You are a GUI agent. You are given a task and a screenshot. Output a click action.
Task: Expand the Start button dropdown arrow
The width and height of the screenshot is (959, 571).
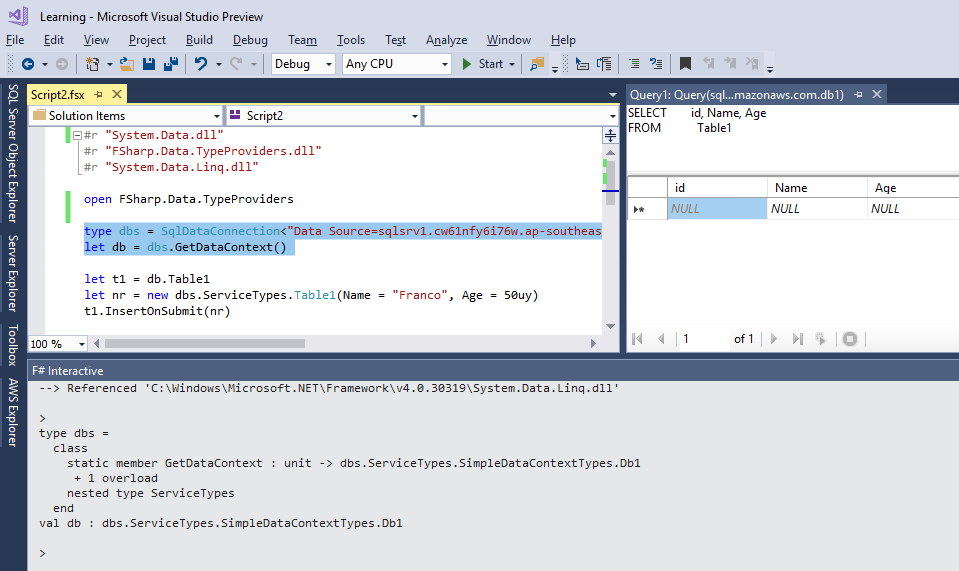512,64
